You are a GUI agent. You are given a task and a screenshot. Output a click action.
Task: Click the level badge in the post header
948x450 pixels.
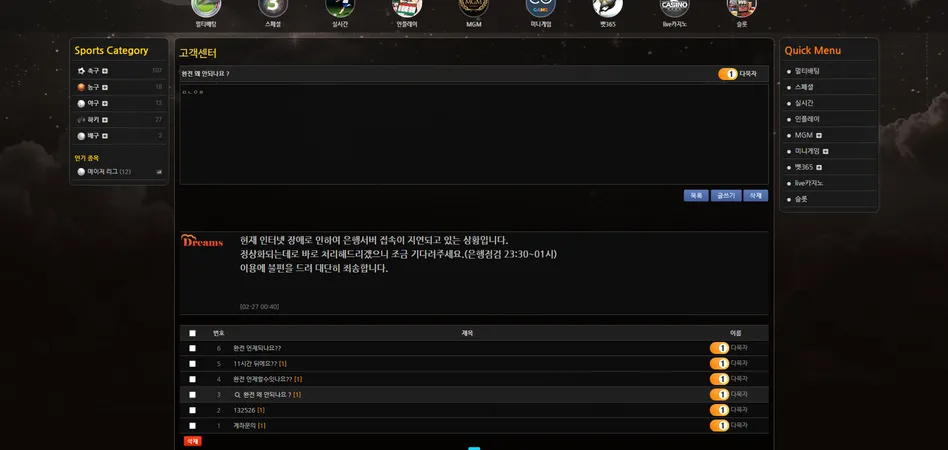coord(728,74)
